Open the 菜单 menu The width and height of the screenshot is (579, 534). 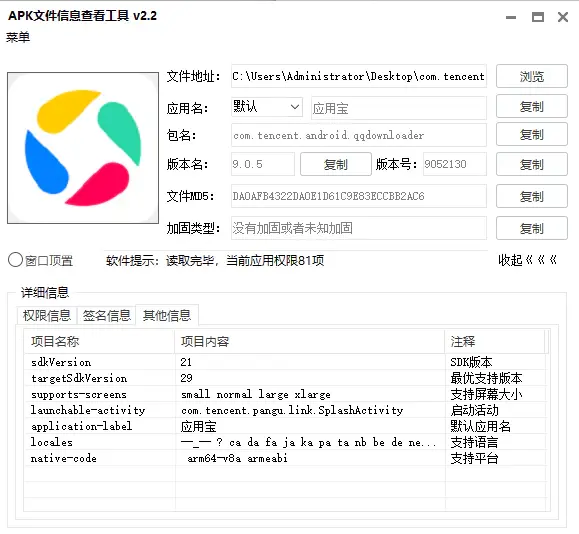click(x=18, y=37)
